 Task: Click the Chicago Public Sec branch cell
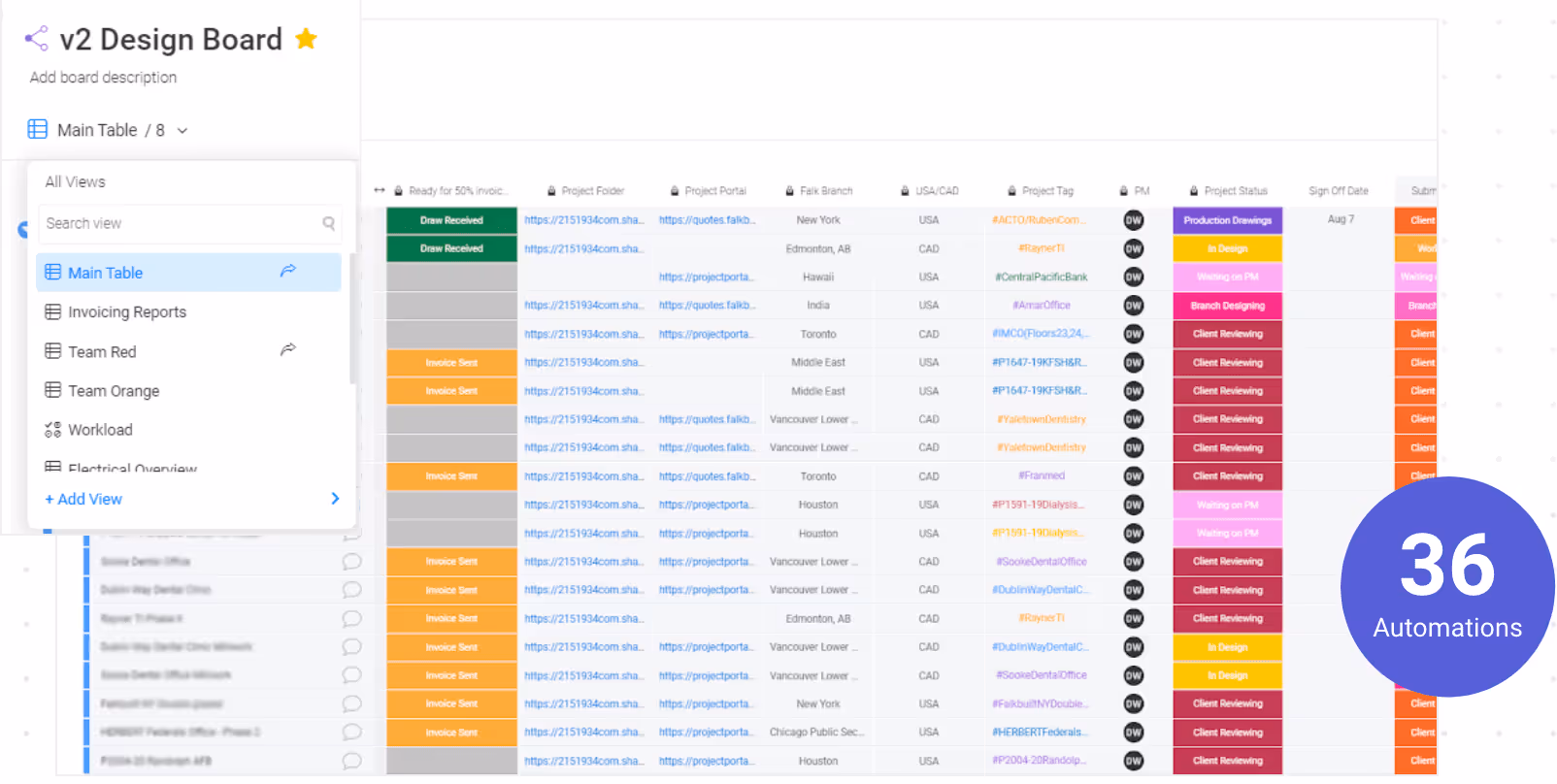pyautogui.click(x=817, y=732)
